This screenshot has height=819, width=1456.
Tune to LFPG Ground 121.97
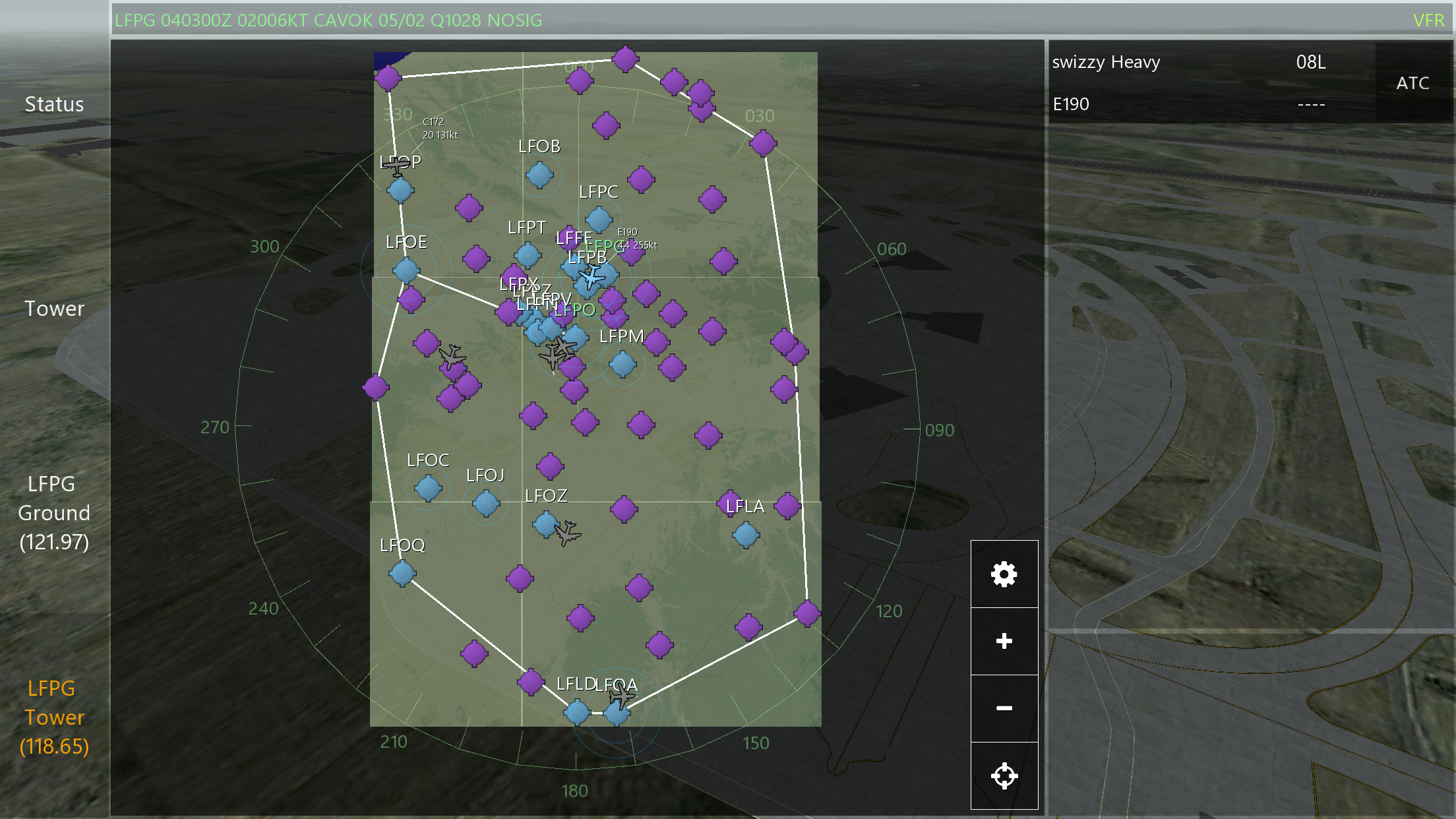54,513
